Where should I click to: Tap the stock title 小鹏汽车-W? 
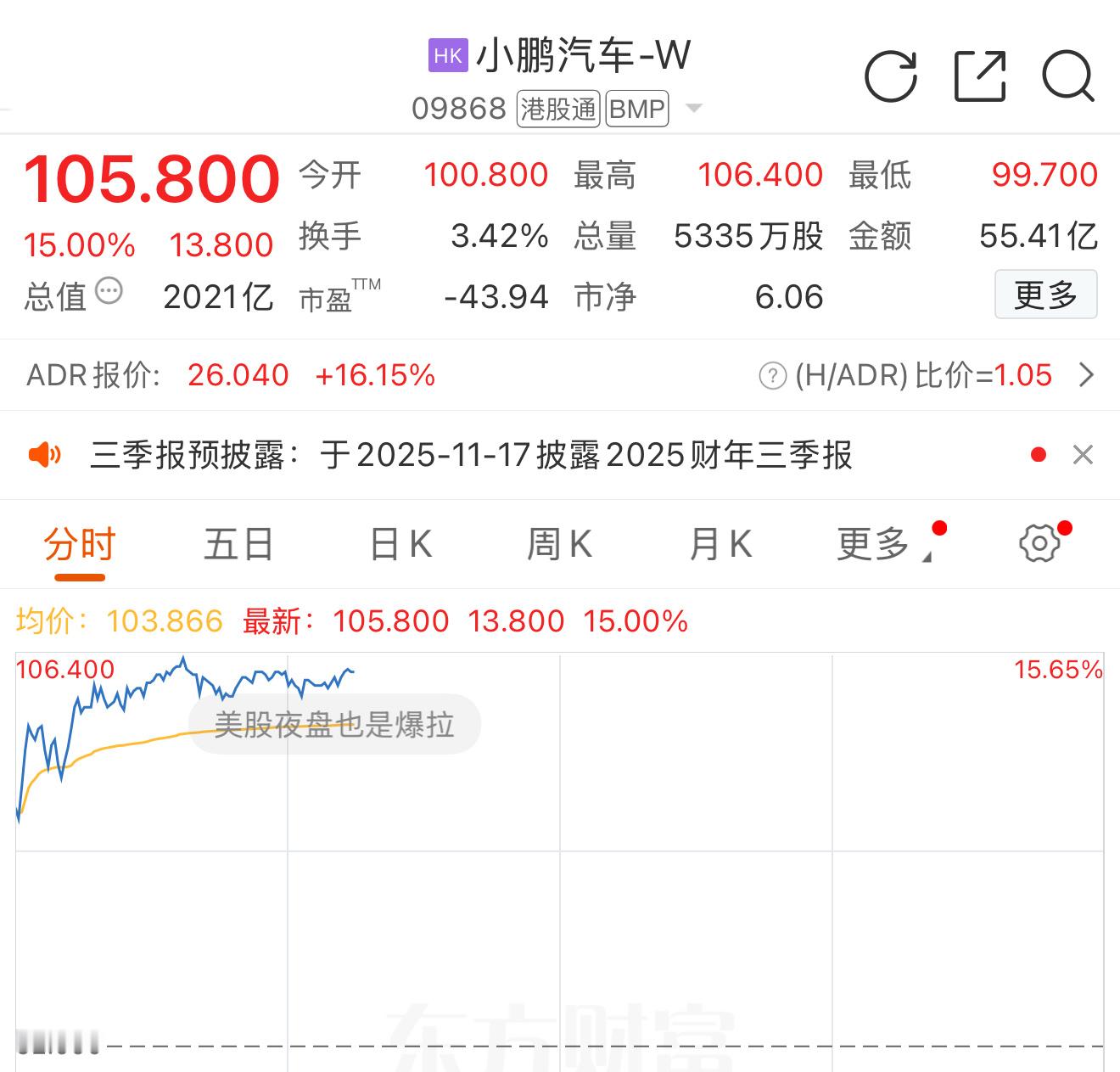(x=583, y=56)
